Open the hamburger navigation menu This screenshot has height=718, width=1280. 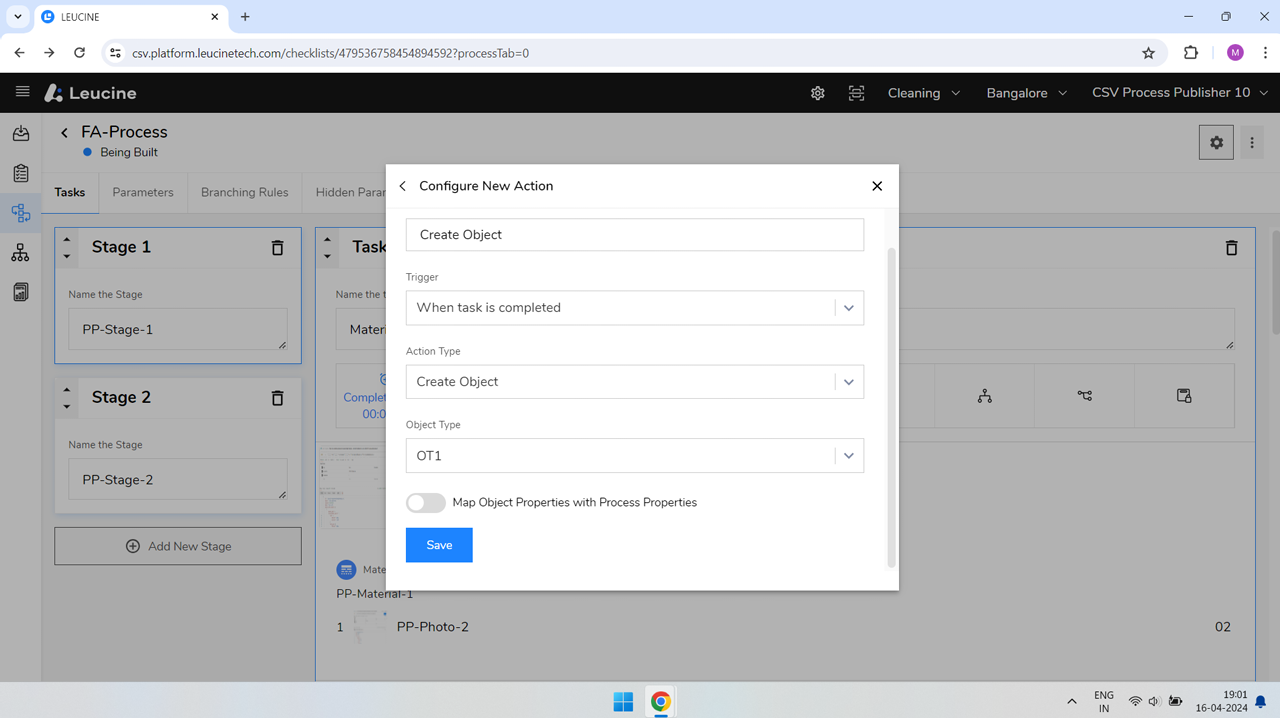22,92
